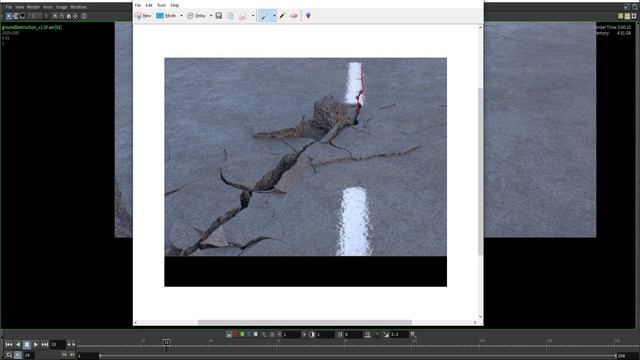Open the Snipping Tool Help menu

[x=175, y=5]
